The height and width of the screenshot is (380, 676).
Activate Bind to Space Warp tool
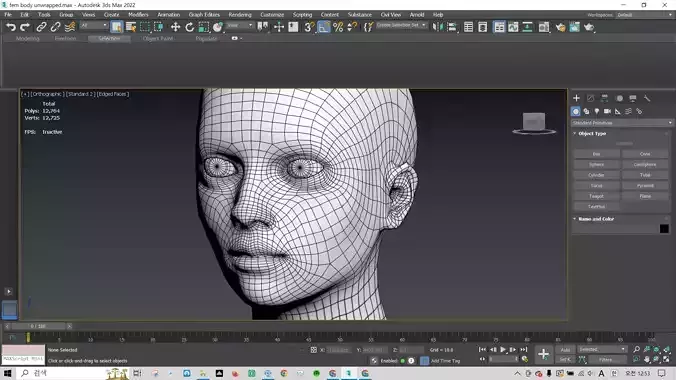[x=69, y=27]
